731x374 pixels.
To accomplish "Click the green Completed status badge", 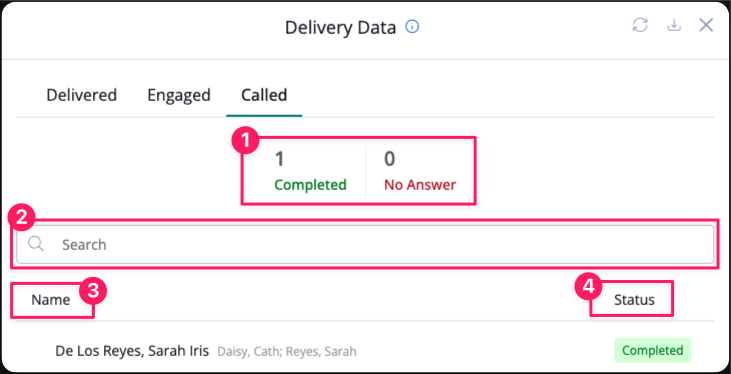I will tap(652, 350).
